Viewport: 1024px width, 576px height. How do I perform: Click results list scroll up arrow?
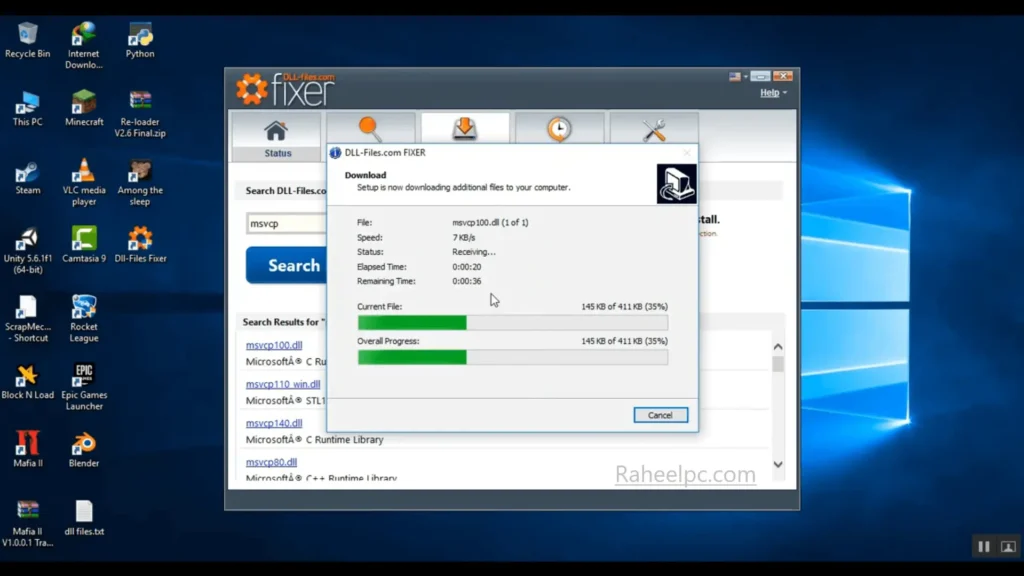[x=778, y=347]
